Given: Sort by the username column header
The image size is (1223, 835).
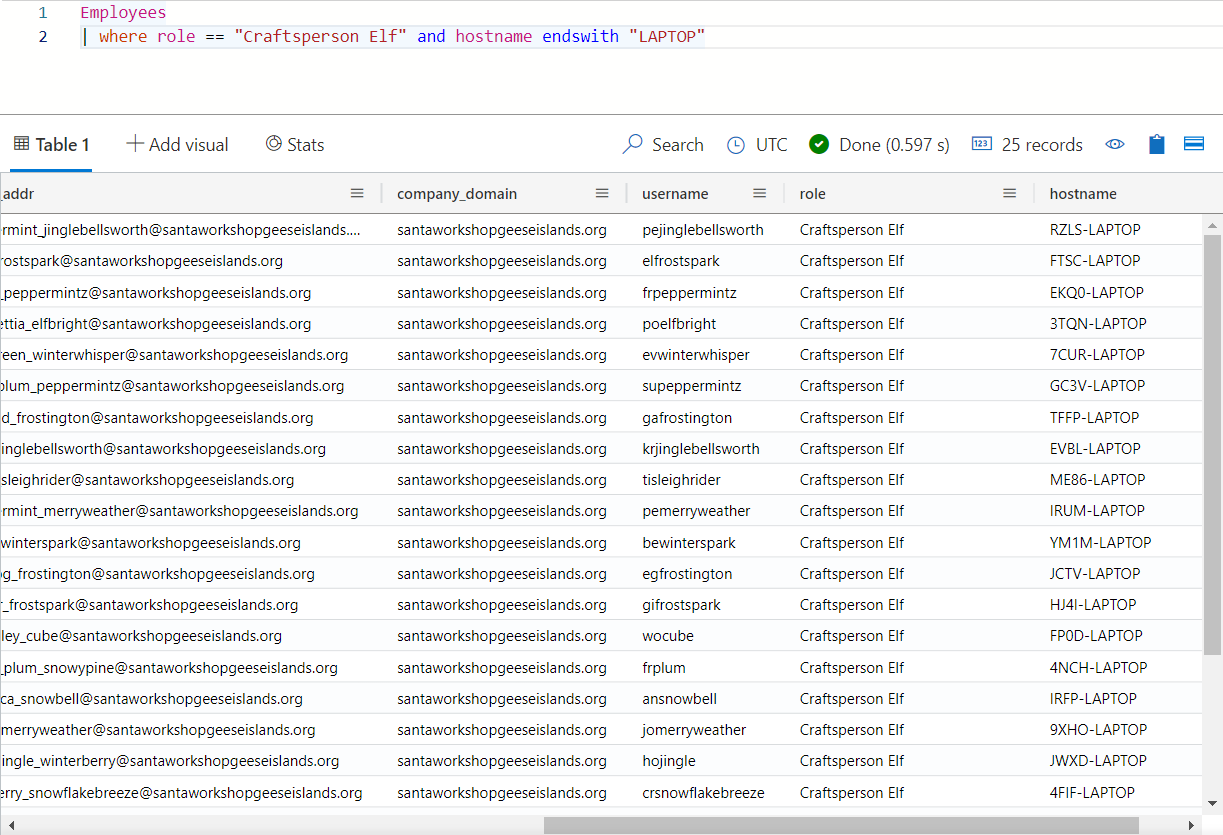Looking at the screenshot, I should click(675, 194).
